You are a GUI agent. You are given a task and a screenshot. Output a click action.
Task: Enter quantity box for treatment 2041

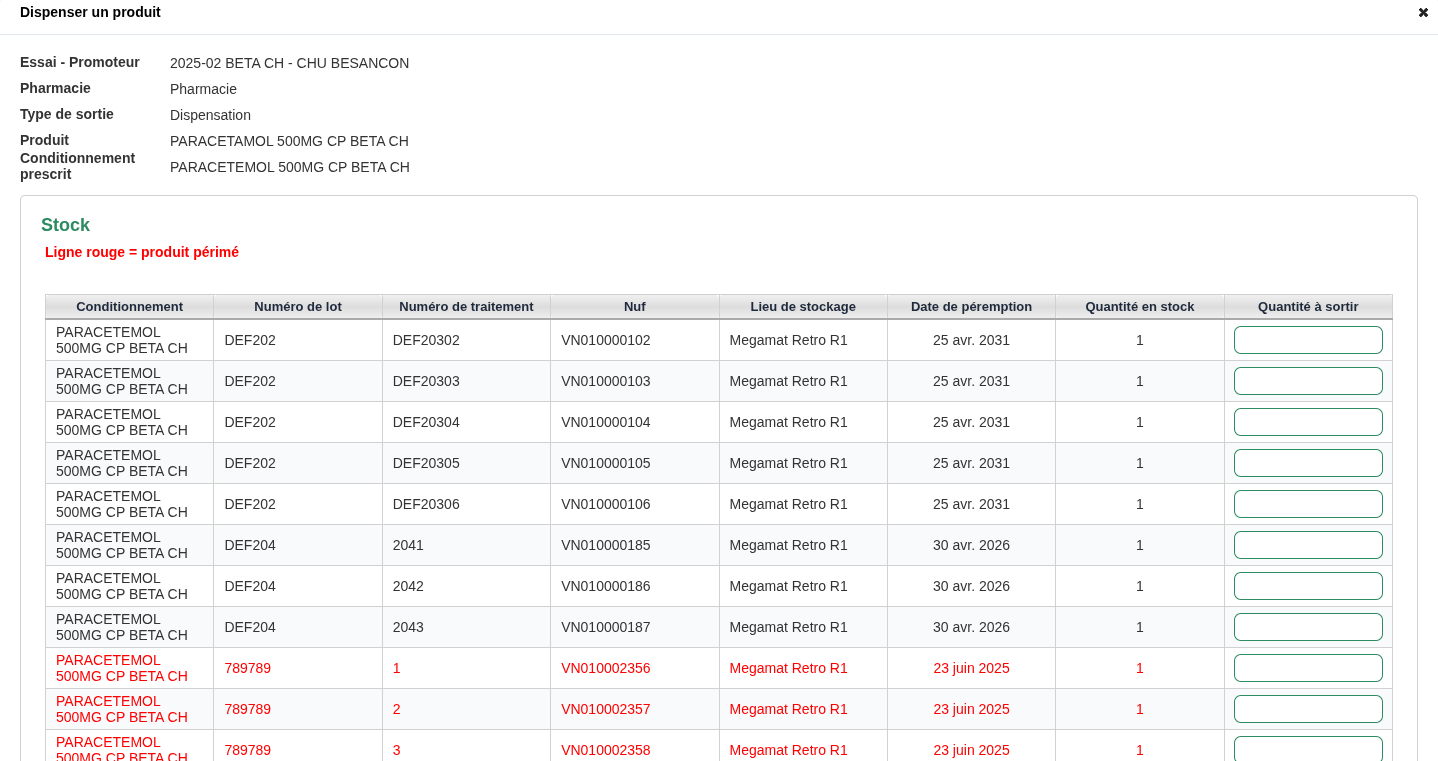click(x=1308, y=545)
